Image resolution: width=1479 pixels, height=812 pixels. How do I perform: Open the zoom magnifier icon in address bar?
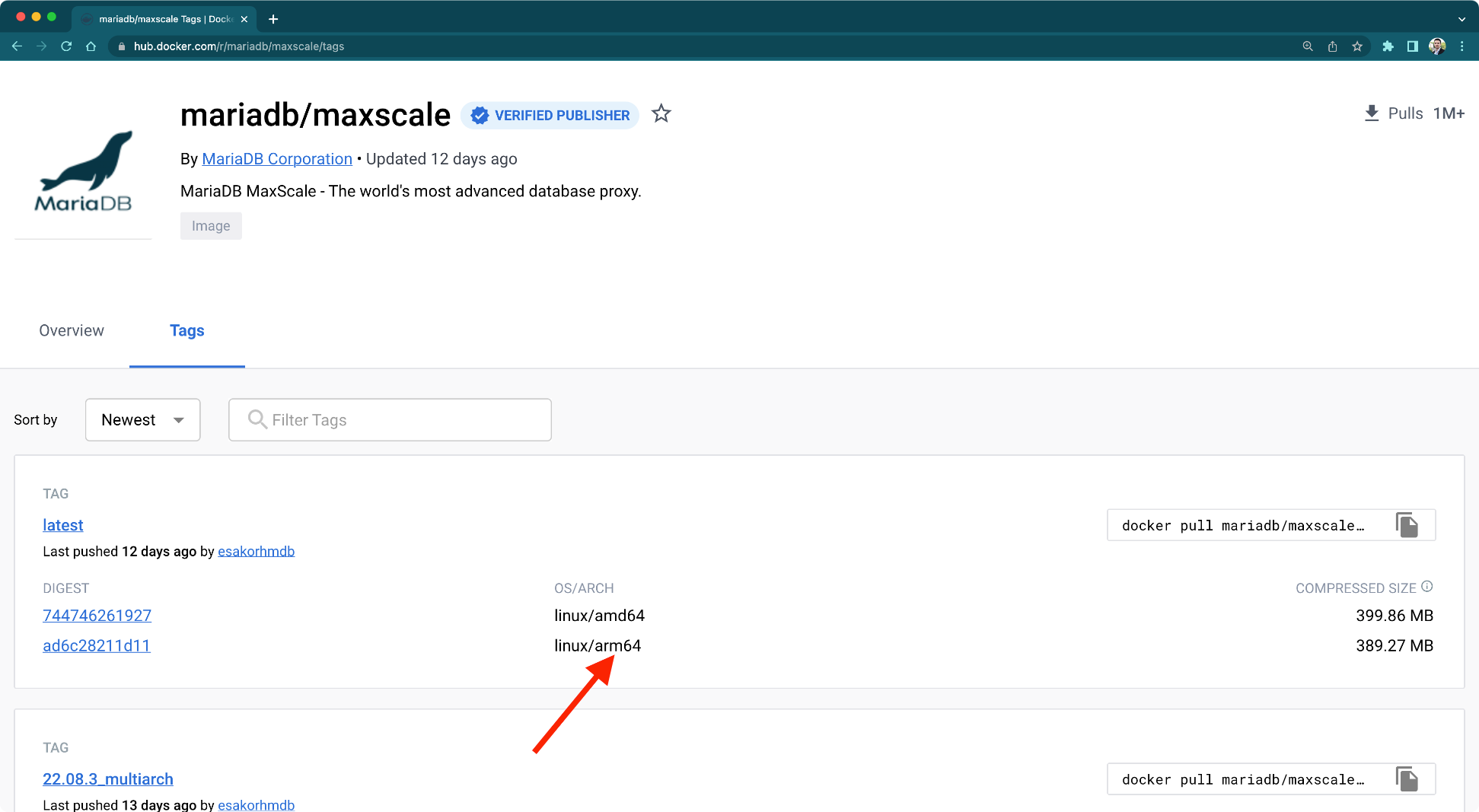[x=1308, y=46]
